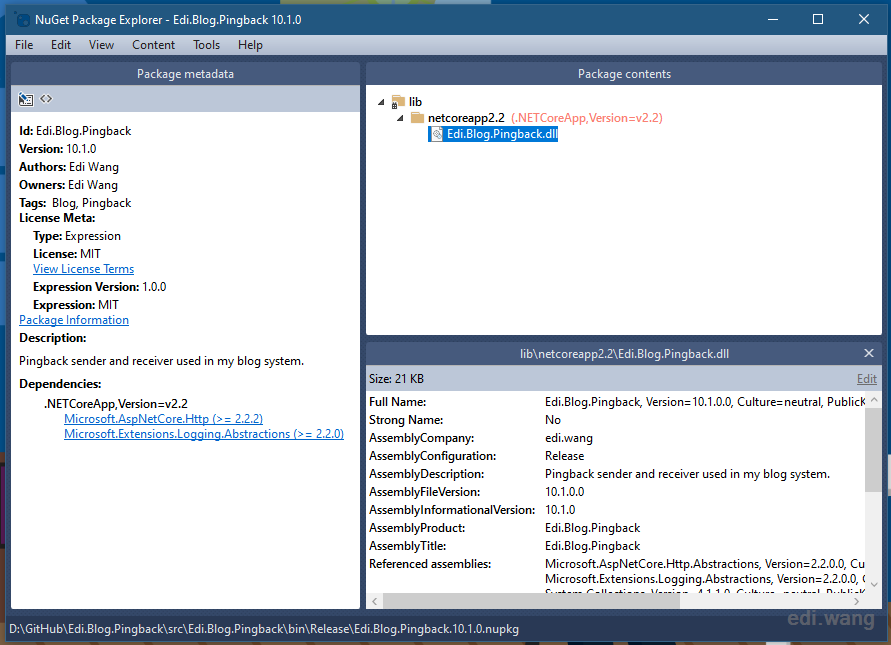This screenshot has width=891, height=645.
Task: Maximize the NuGet Package Explorer window
Action: [818, 19]
